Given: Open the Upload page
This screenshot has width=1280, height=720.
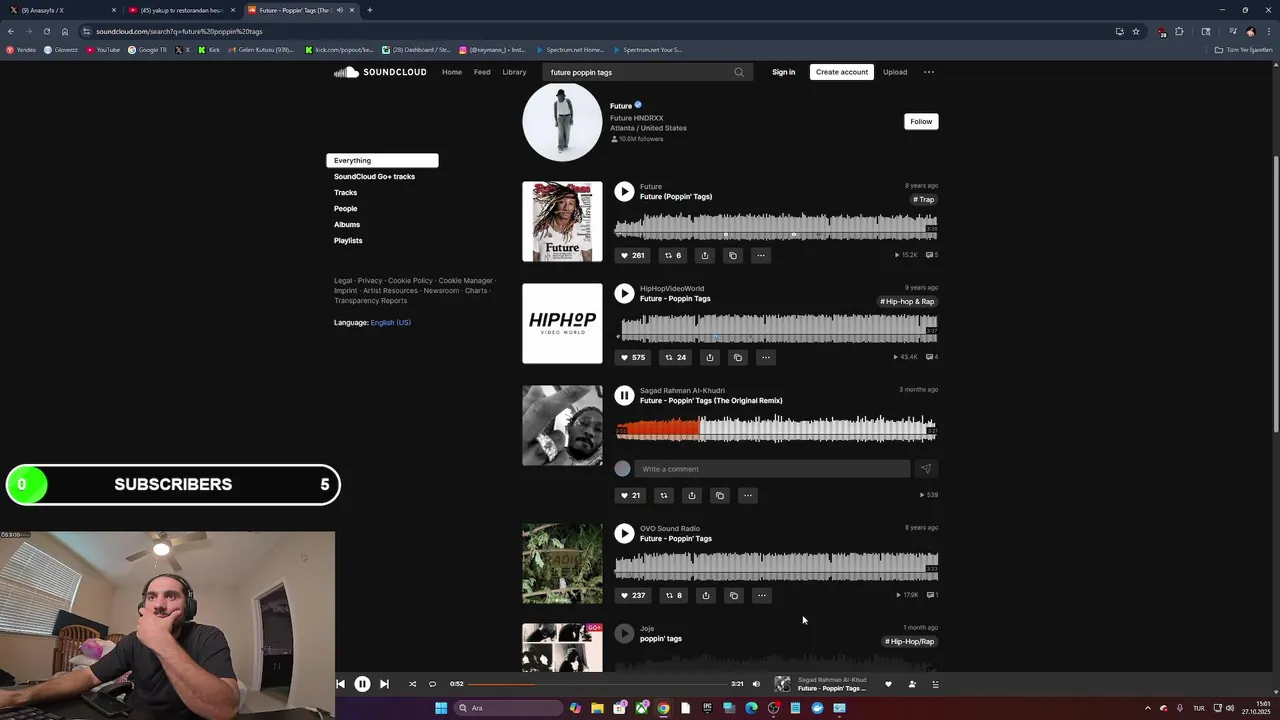Looking at the screenshot, I should pyautogui.click(x=895, y=72).
